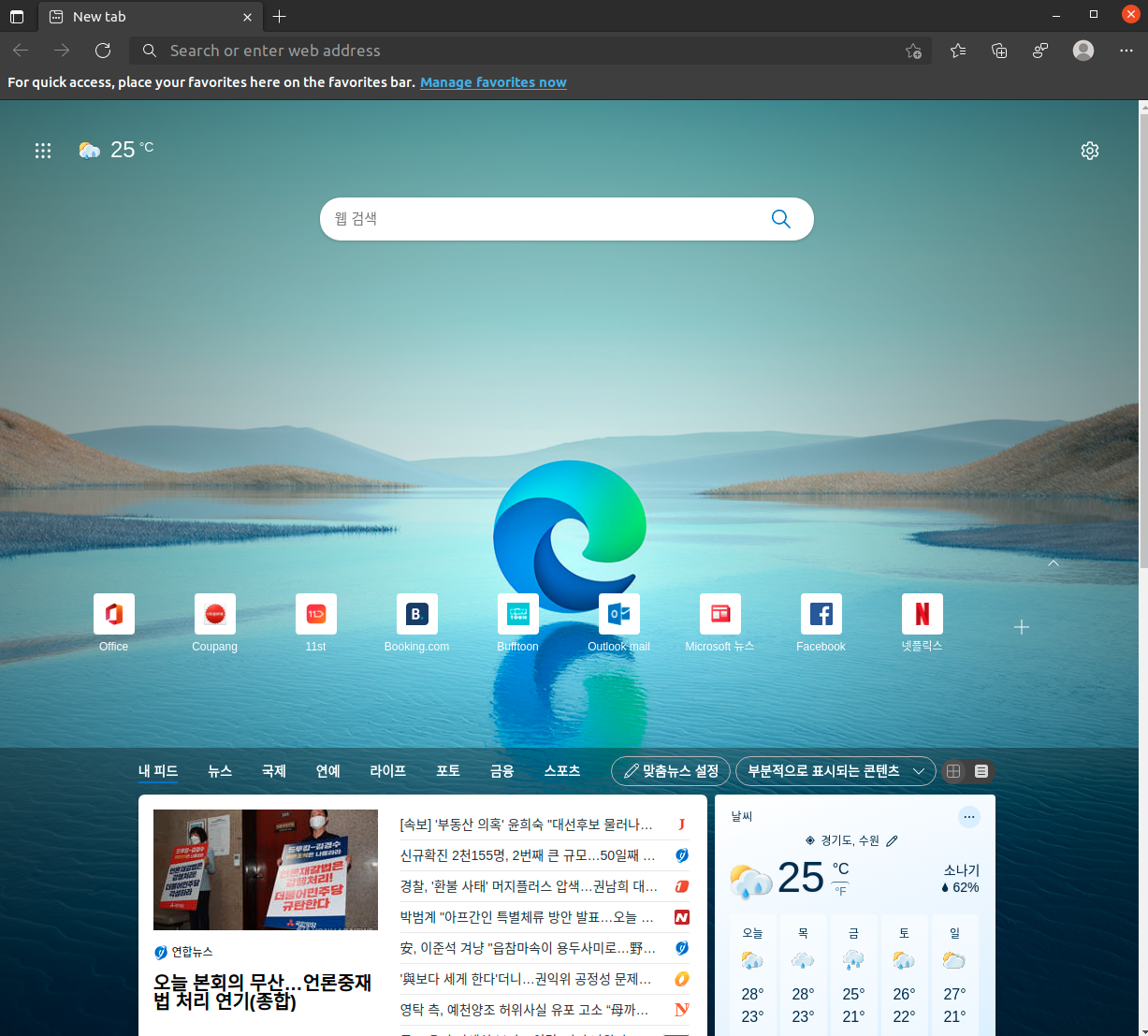Open the app launcher grid icon
1148x1036 pixels.
pyautogui.click(x=43, y=151)
